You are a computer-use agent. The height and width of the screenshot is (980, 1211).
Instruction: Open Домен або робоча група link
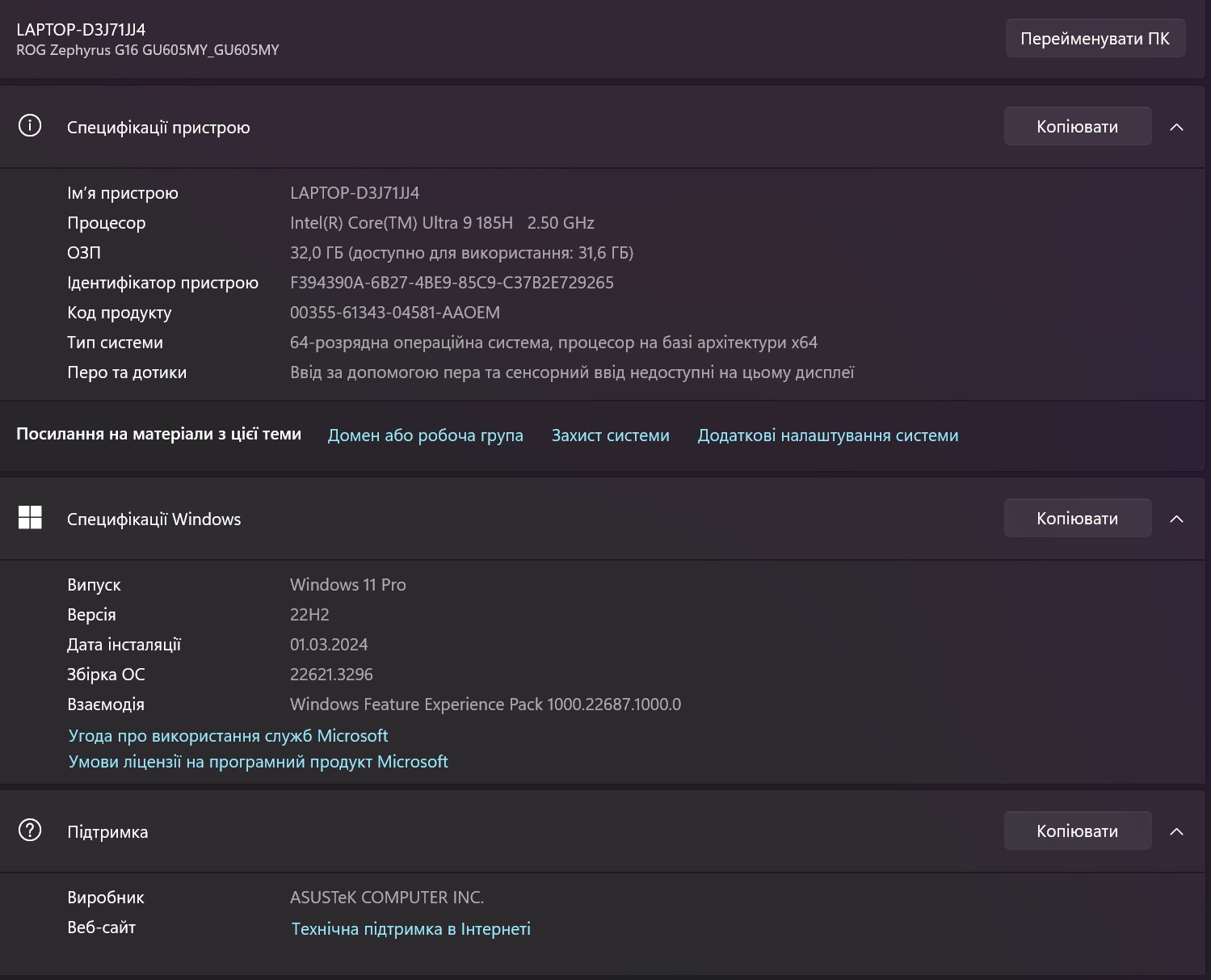click(x=425, y=435)
